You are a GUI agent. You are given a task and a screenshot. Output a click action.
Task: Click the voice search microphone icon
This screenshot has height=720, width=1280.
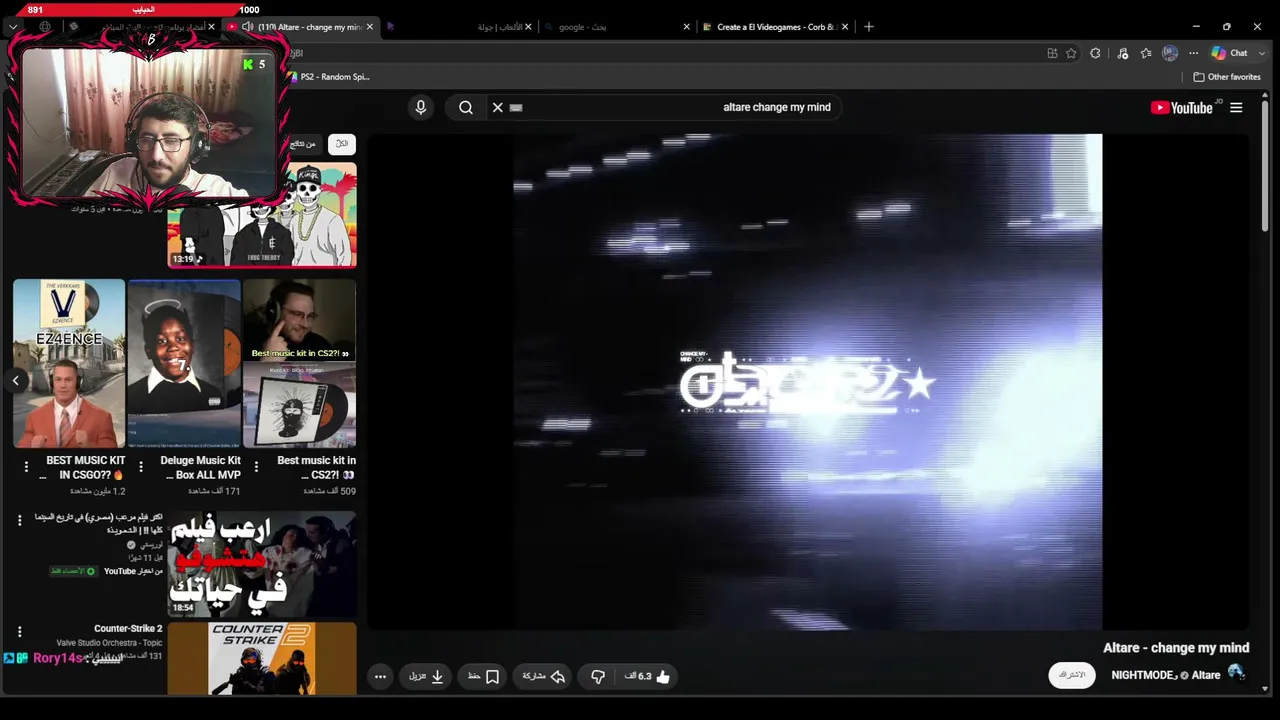[420, 107]
